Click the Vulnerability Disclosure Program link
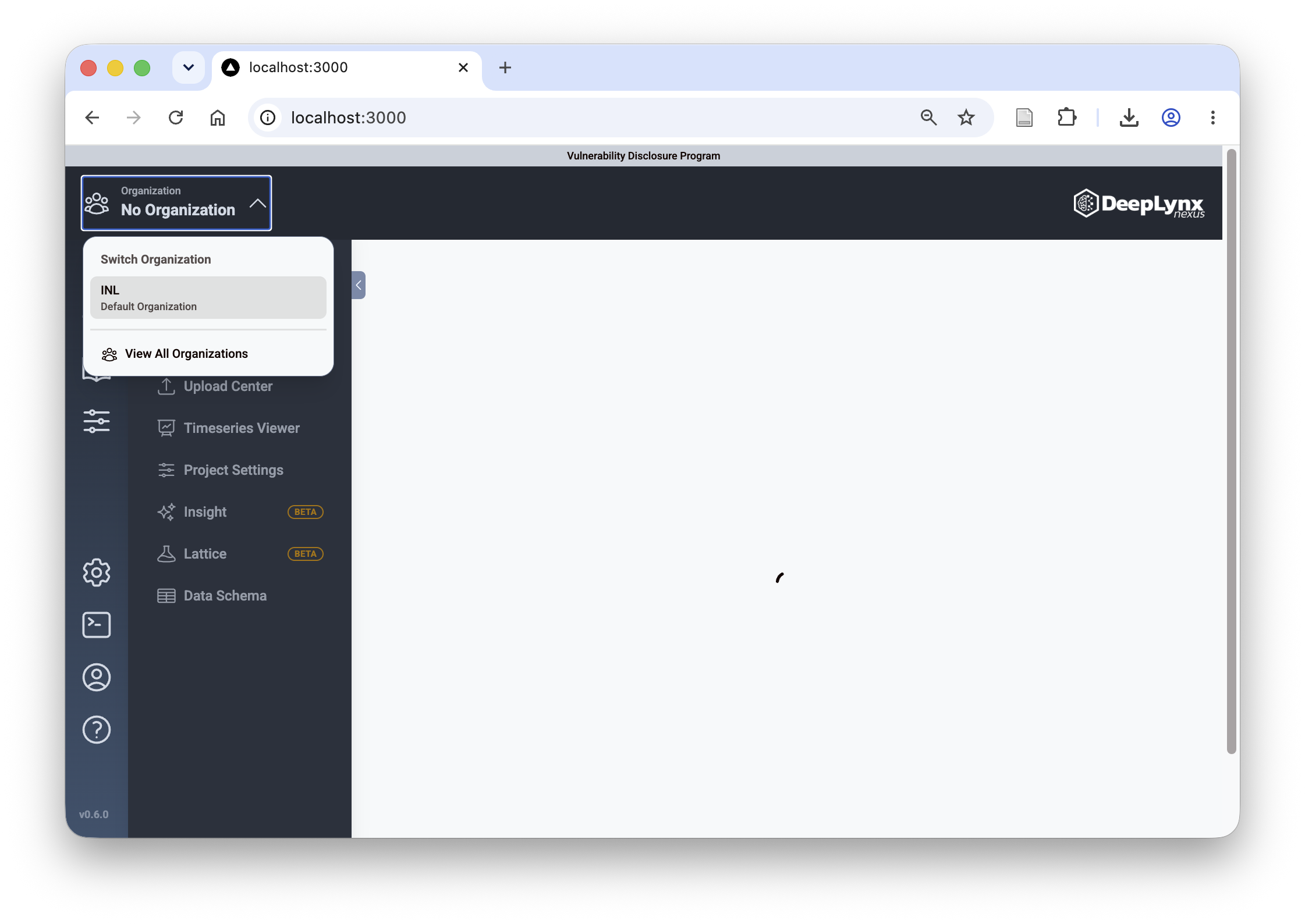The width and height of the screenshot is (1305, 924). pos(643,156)
